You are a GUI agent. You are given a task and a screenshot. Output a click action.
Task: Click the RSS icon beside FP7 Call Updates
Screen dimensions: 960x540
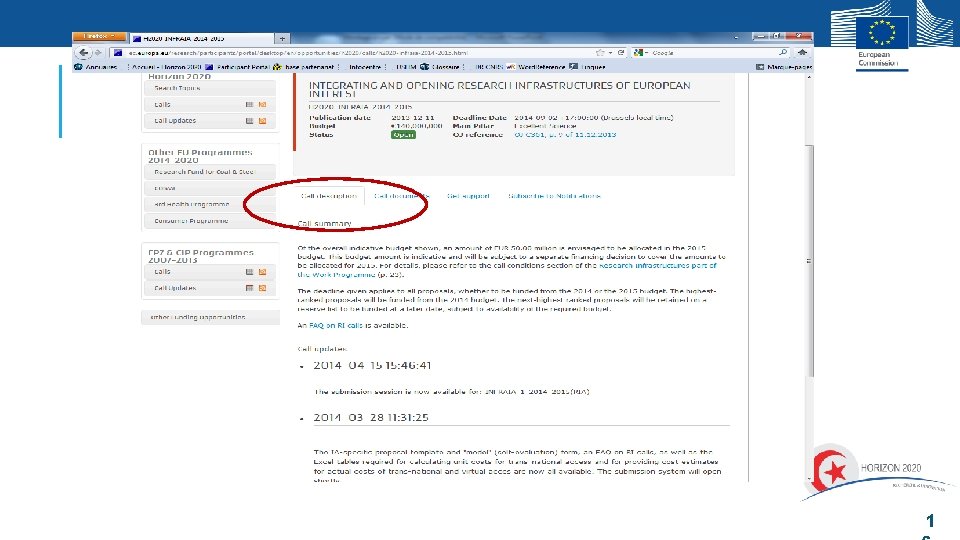click(262, 288)
